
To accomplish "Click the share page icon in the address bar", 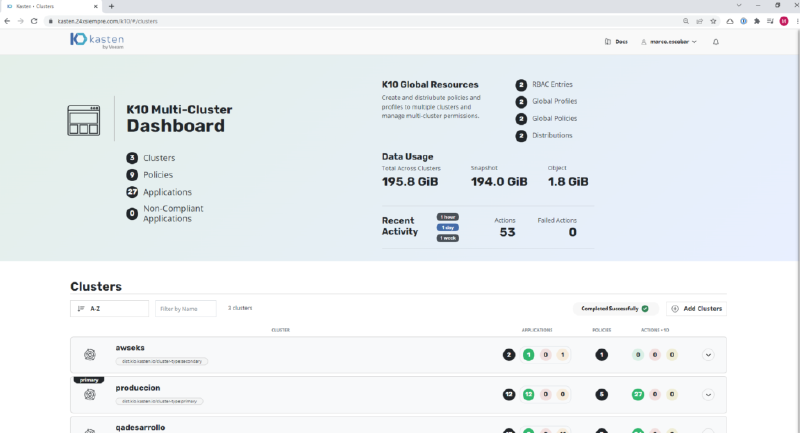I will [699, 21].
